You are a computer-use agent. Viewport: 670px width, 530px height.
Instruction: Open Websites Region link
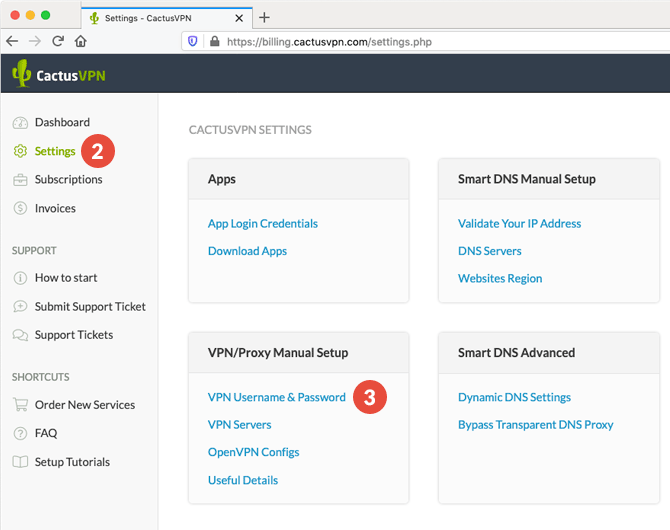(x=500, y=278)
